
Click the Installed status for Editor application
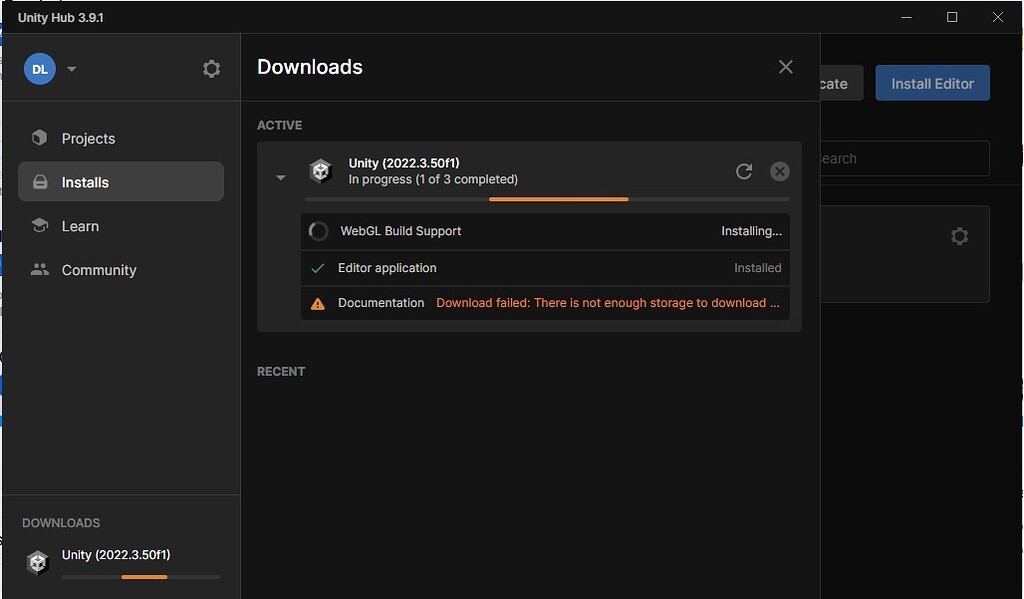tap(757, 267)
